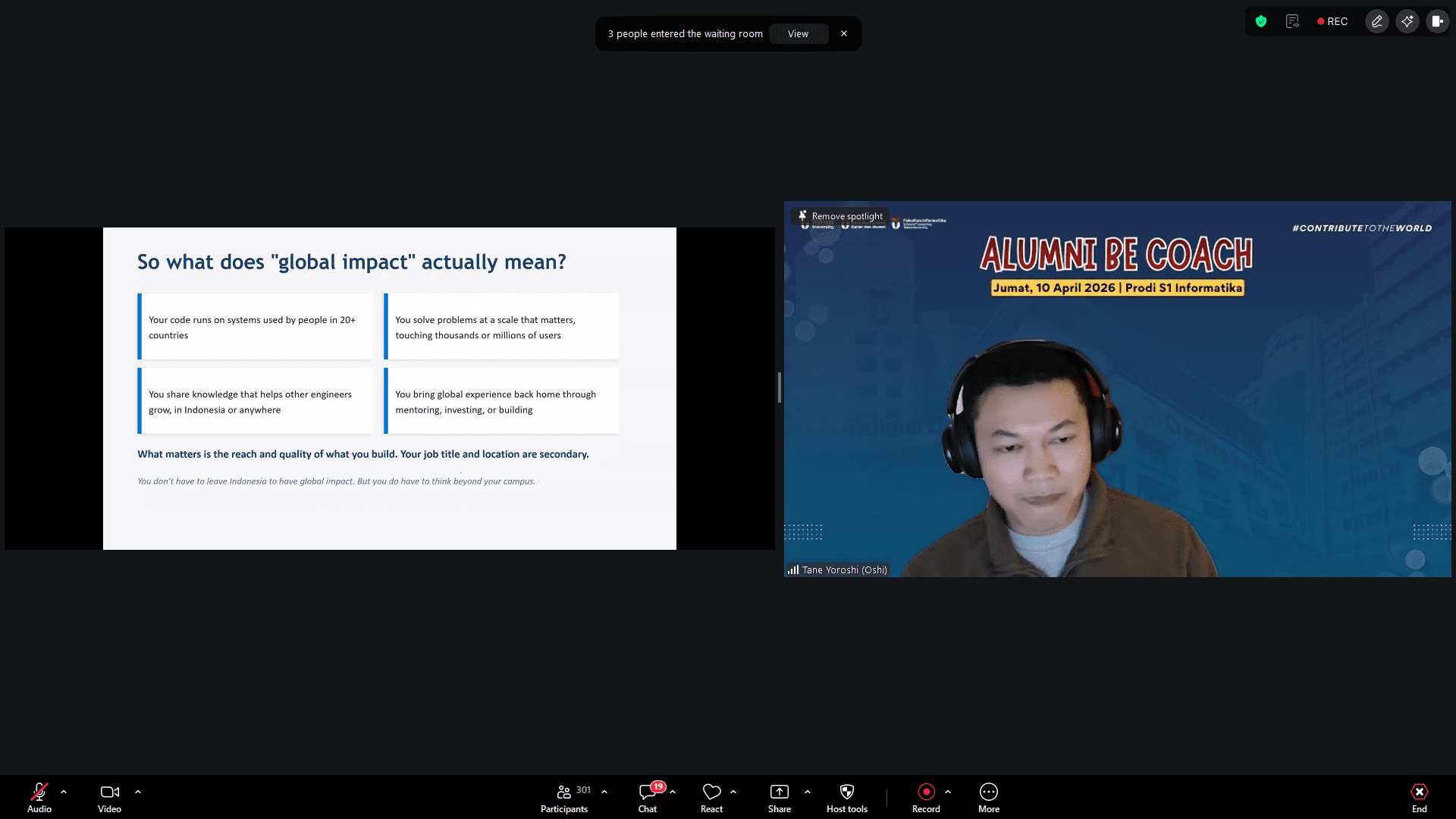Click the view layout icon

click(x=1437, y=21)
